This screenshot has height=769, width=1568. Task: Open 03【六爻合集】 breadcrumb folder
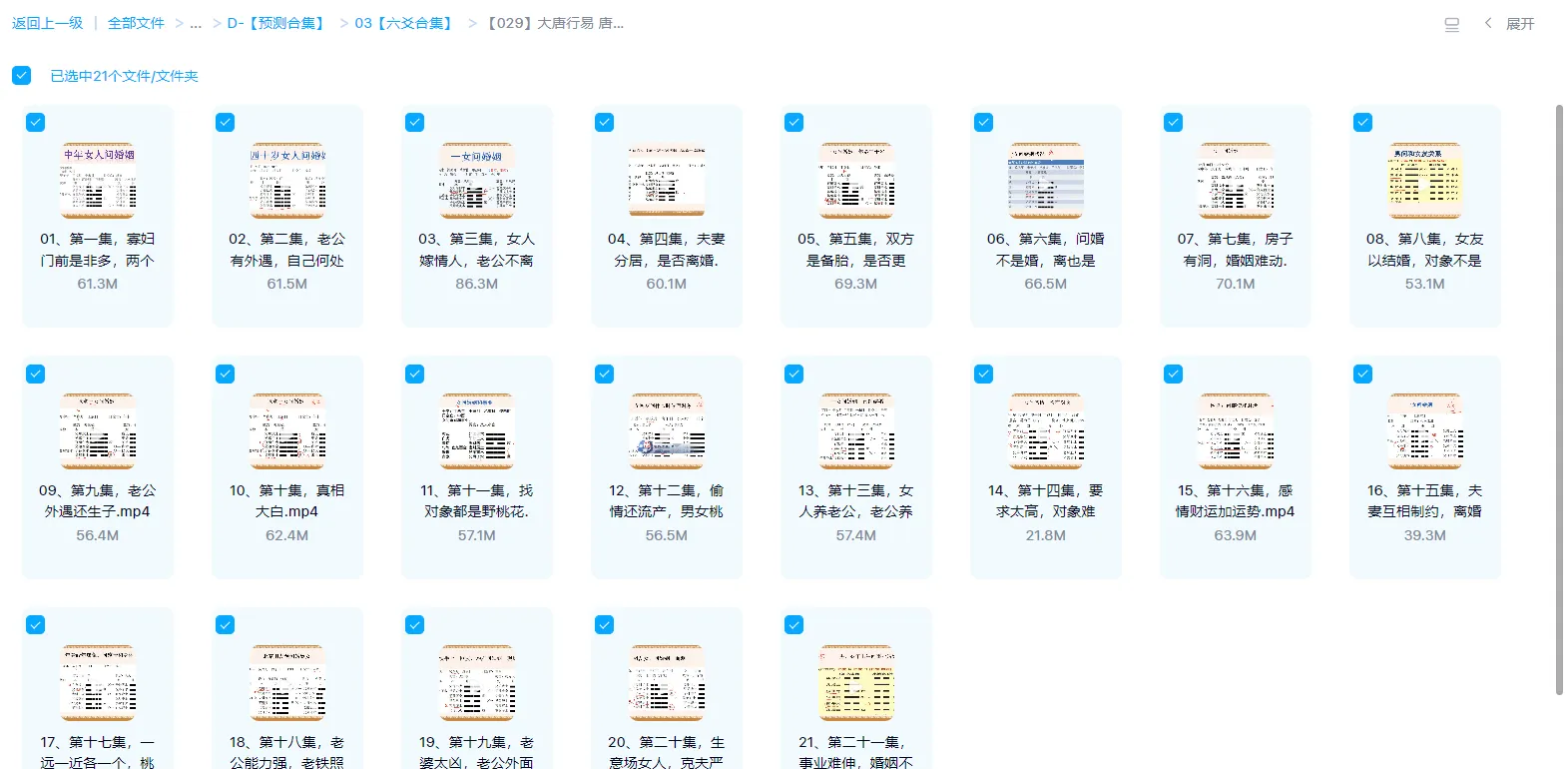pos(405,23)
